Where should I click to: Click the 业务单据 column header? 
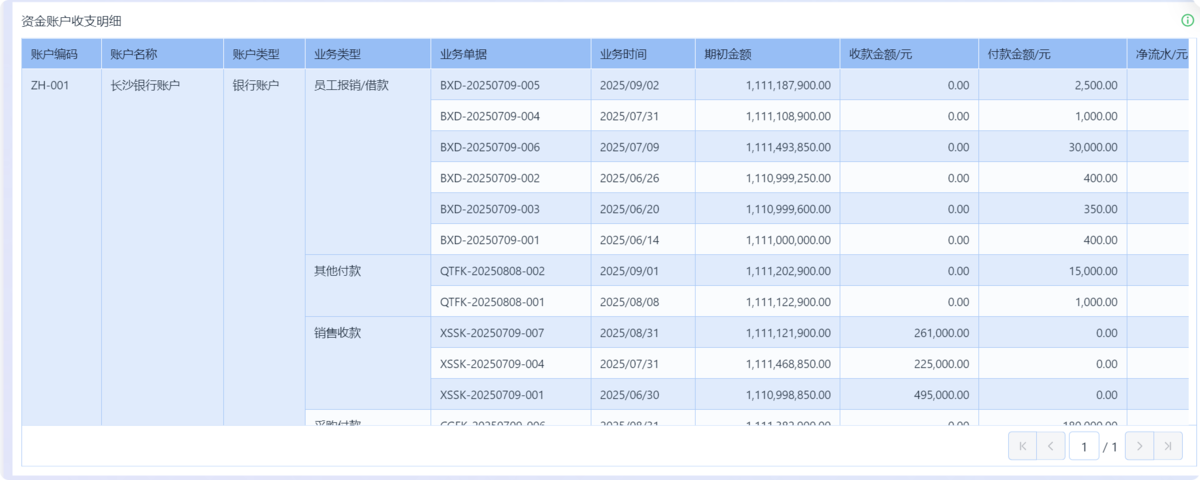pyautogui.click(x=463, y=54)
